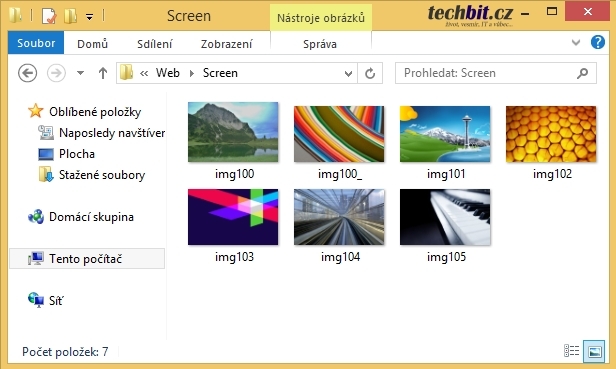Click the Nástroje obrázků contextual tab
Screen dimensions: 616x369
coord(321,18)
